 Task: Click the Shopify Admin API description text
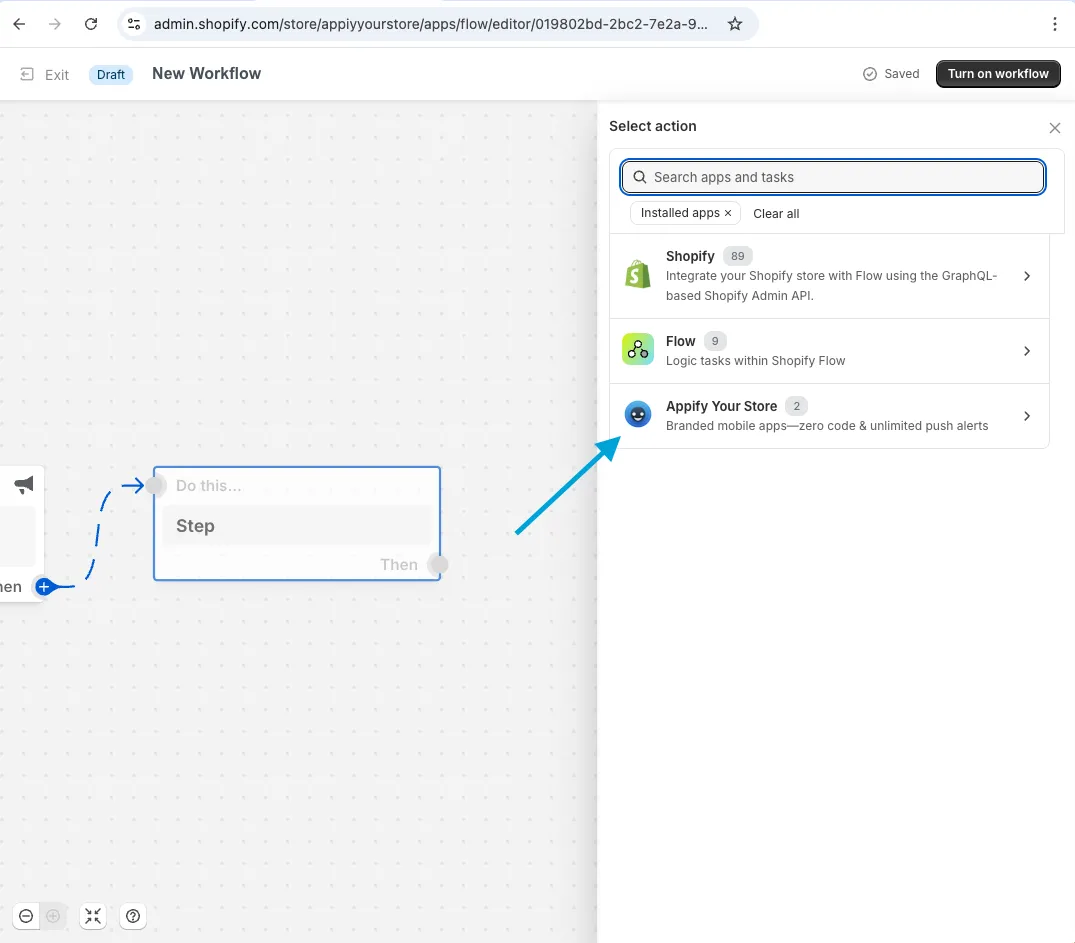pyautogui.click(x=831, y=286)
